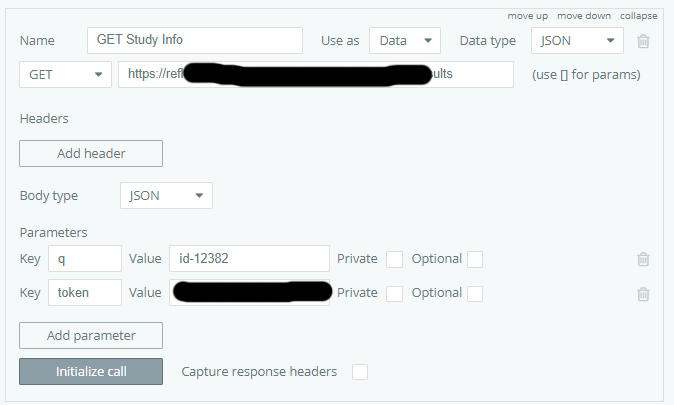674x405 pixels.
Task: Open the Use as dropdown
Action: pos(405,41)
